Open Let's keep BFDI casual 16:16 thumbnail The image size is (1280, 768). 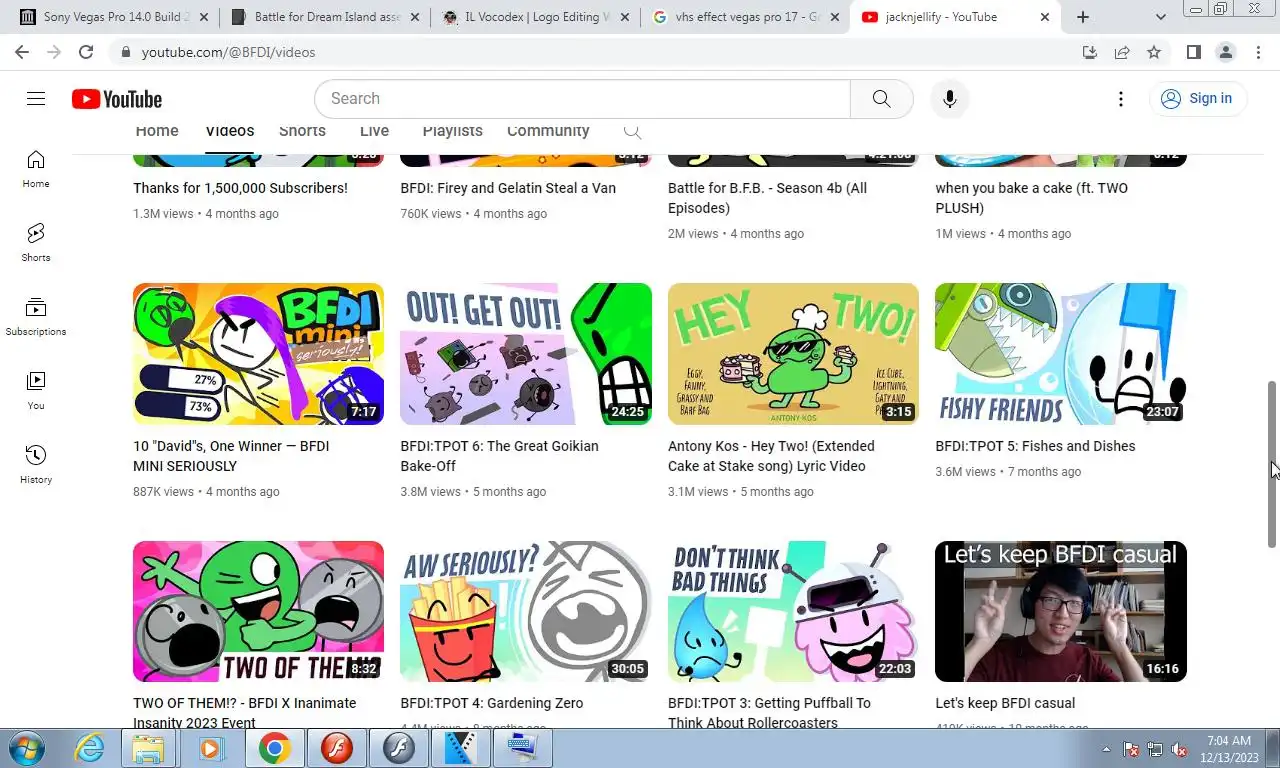[1061, 611]
